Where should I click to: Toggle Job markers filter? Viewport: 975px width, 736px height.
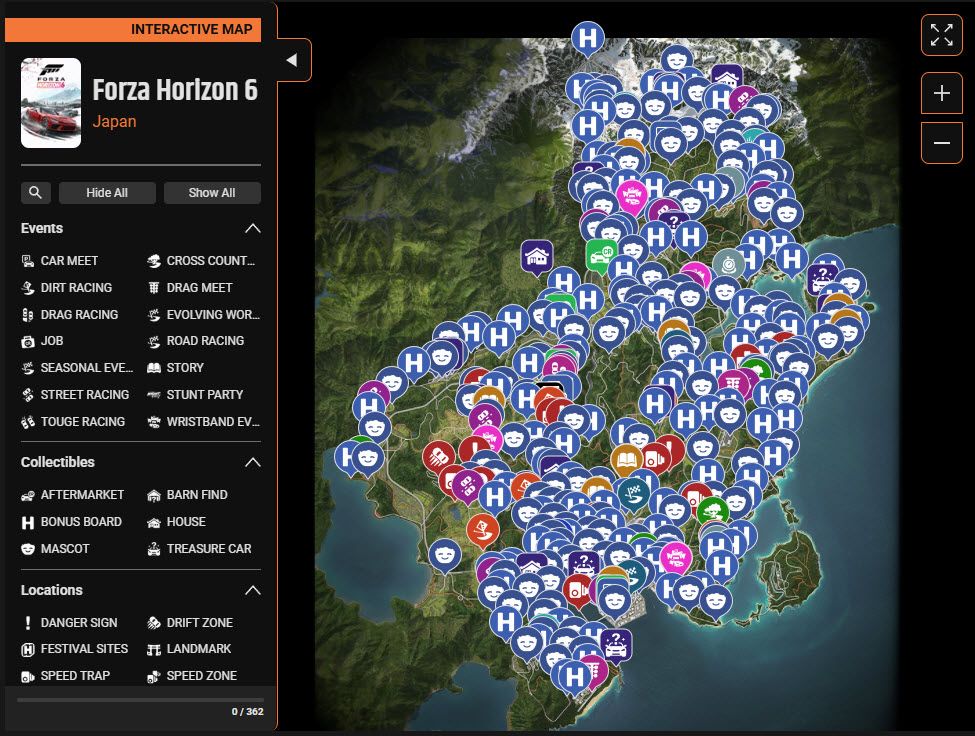pos(42,341)
